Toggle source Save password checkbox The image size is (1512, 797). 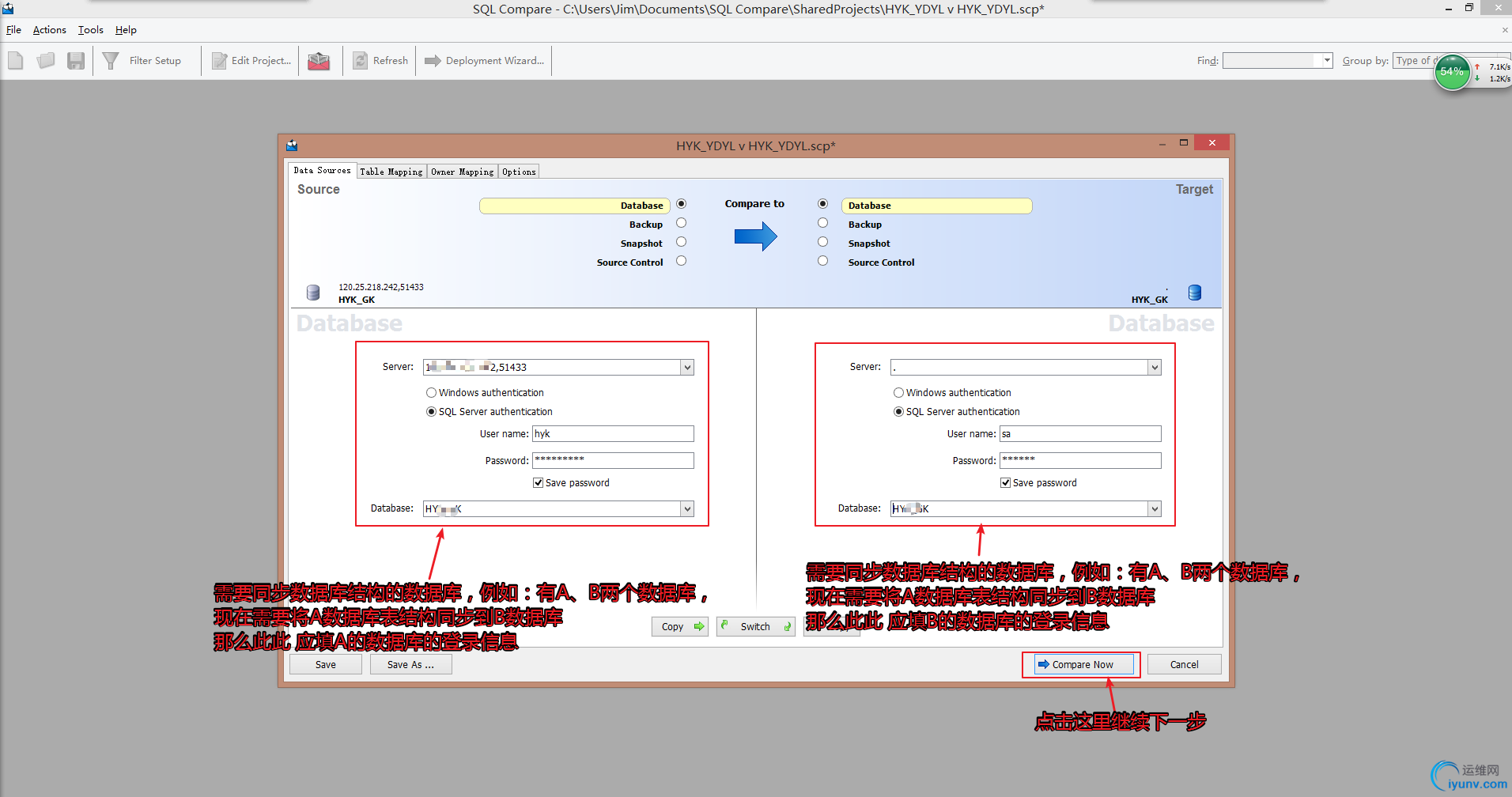(x=538, y=483)
